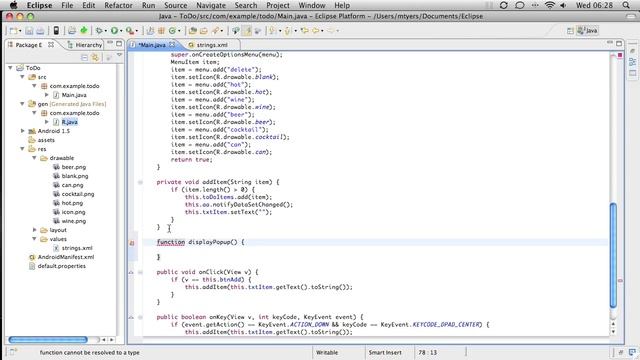Open the Source menu
640x360 pixels.
pos(176,5)
